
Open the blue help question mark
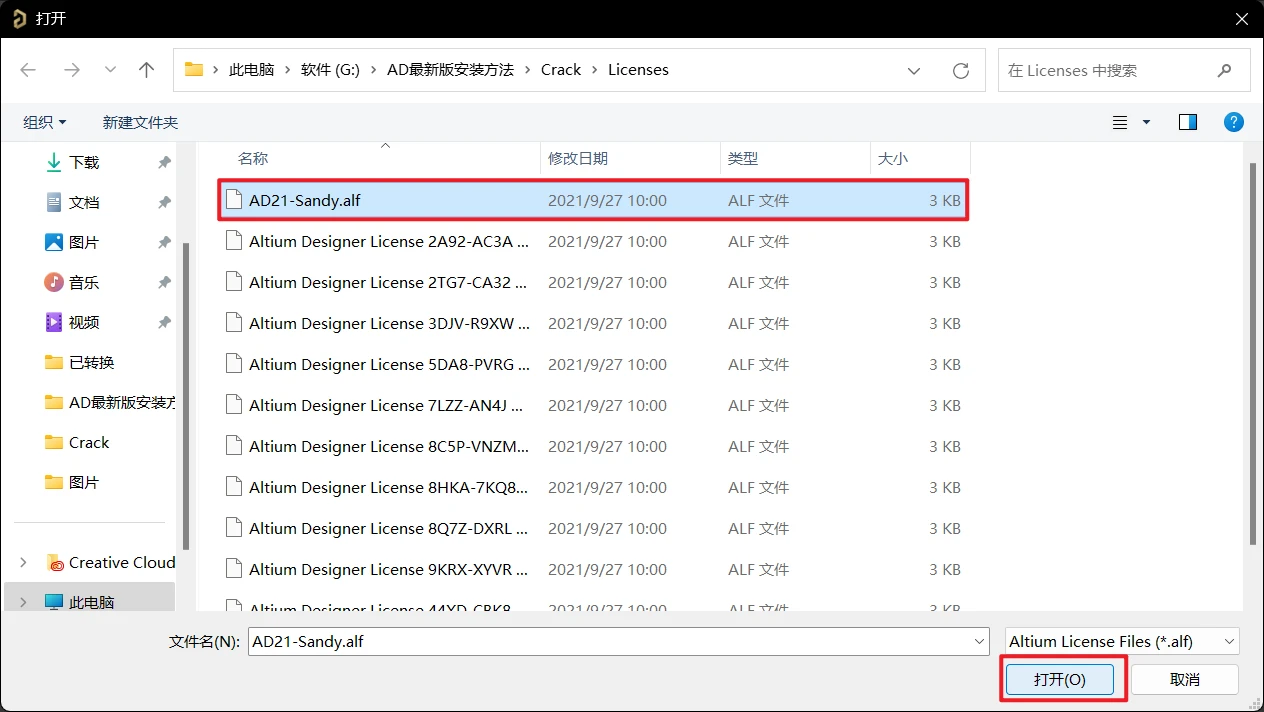[x=1233, y=122]
